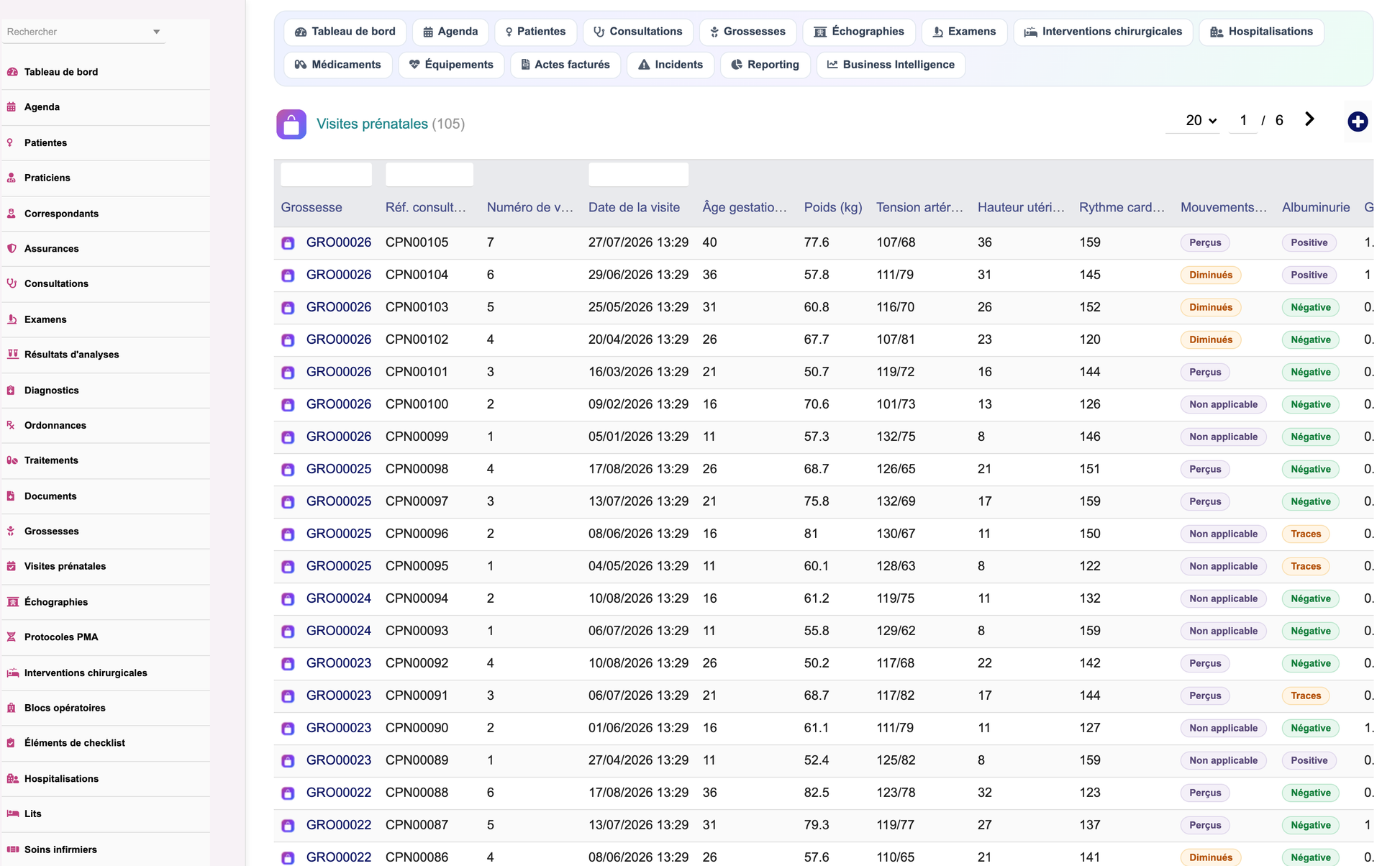Open the Équipements tab
This screenshot has width=1400, height=866.
[451, 65]
